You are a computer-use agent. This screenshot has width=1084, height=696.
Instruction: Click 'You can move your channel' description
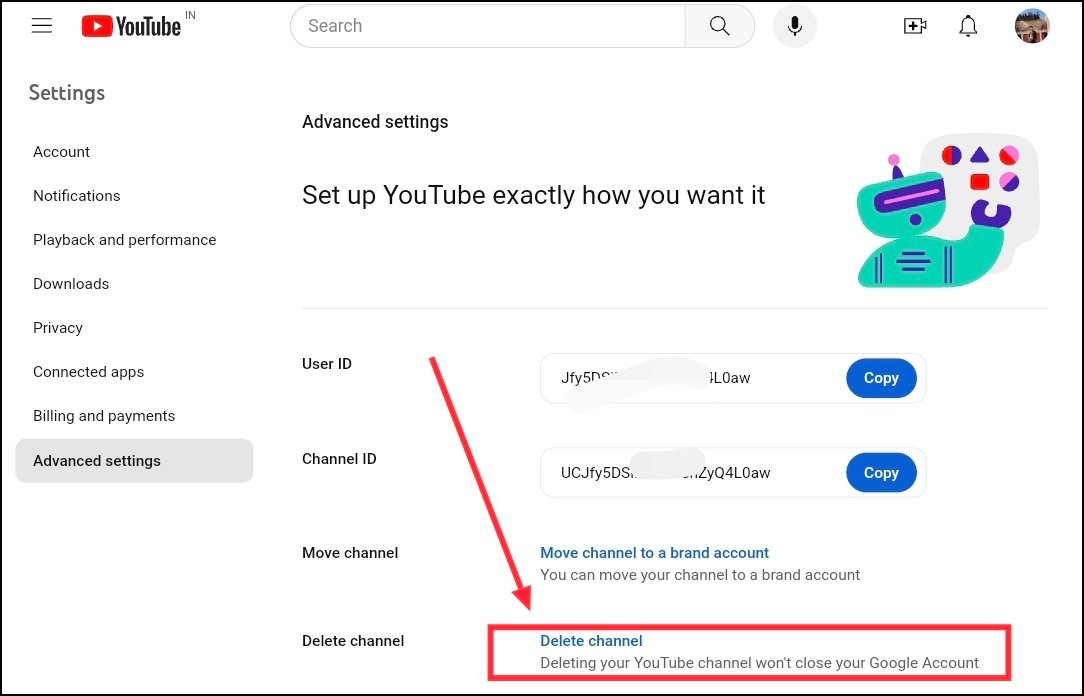coord(700,575)
